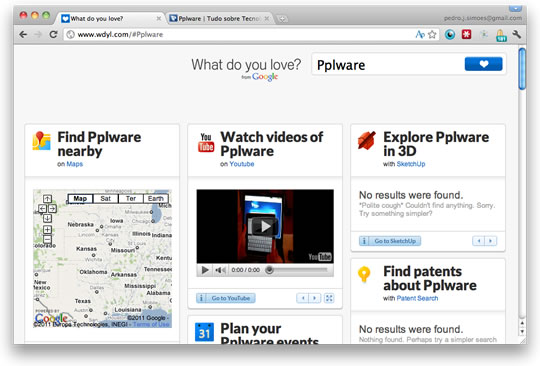Show next YouTube result arrow

(314, 298)
